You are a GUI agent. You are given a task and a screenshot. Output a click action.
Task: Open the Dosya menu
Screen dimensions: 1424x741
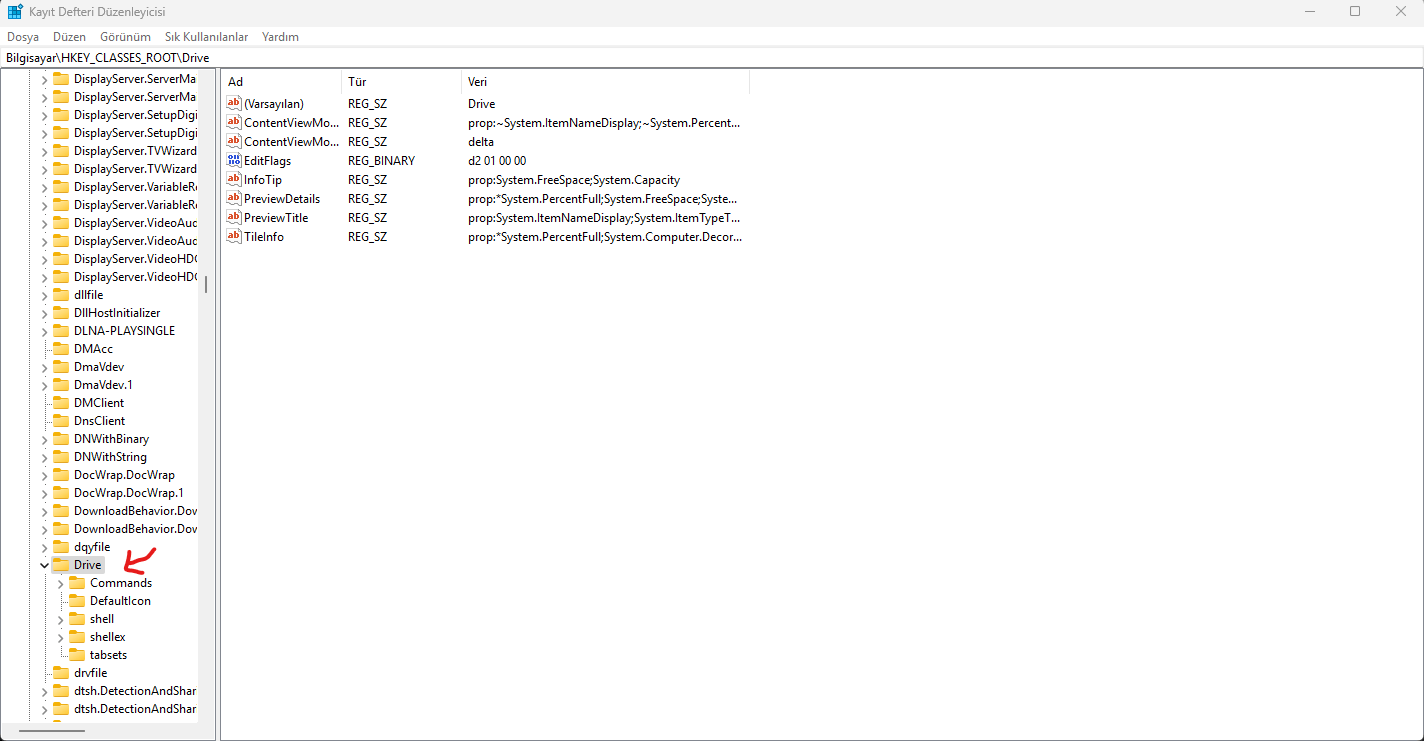[22, 37]
